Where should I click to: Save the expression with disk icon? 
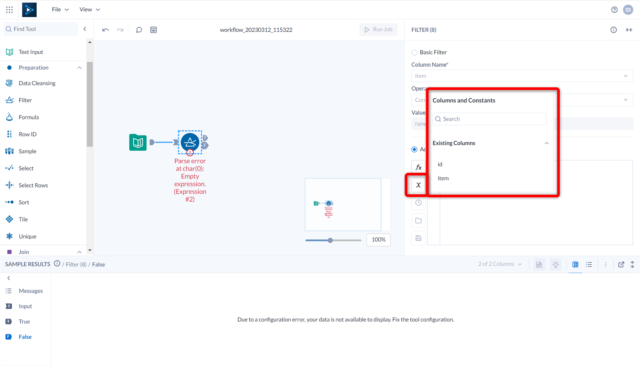(418, 238)
